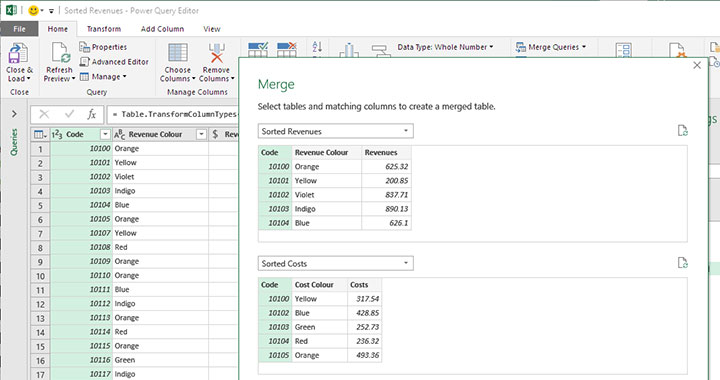This screenshot has width=720, height=380.
Task: Click the formula bar text field
Action: (x=173, y=114)
